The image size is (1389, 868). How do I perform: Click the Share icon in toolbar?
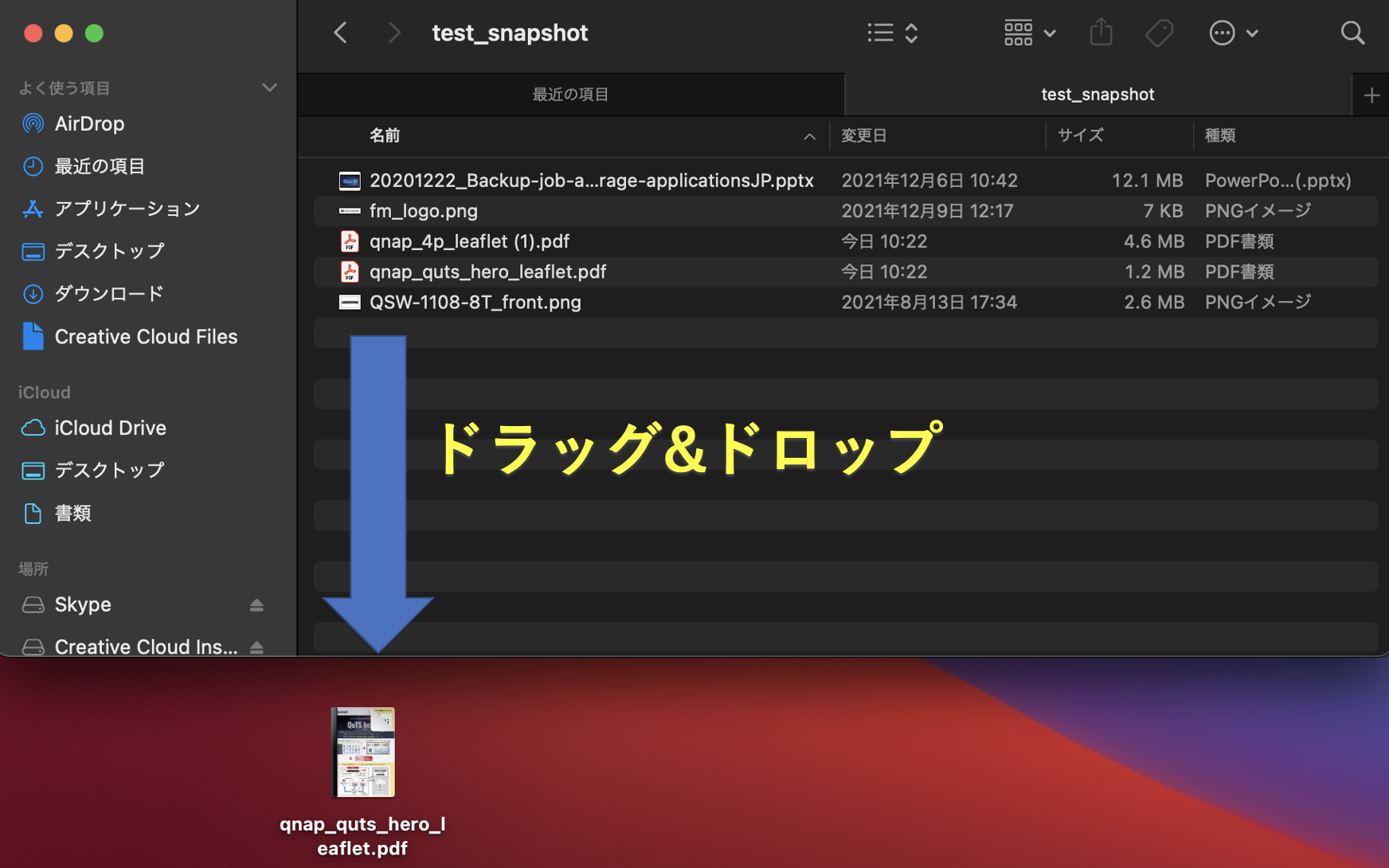coord(1101,33)
